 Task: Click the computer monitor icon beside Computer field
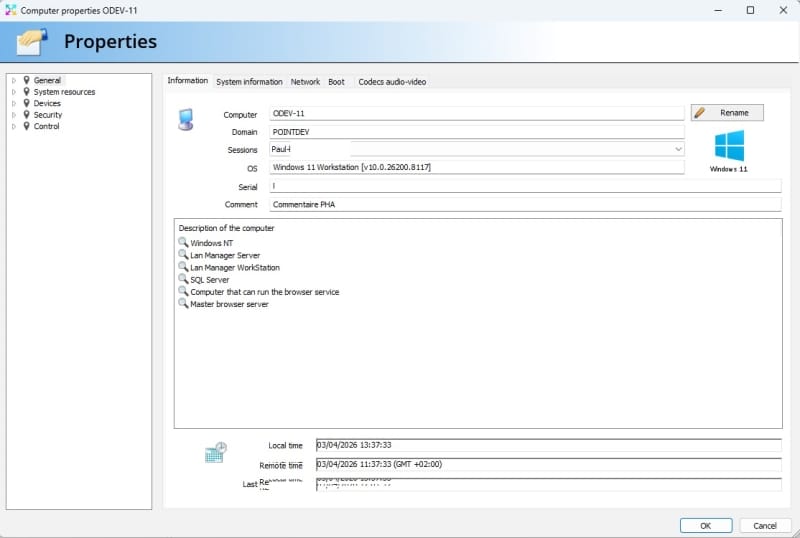pyautogui.click(x=185, y=120)
